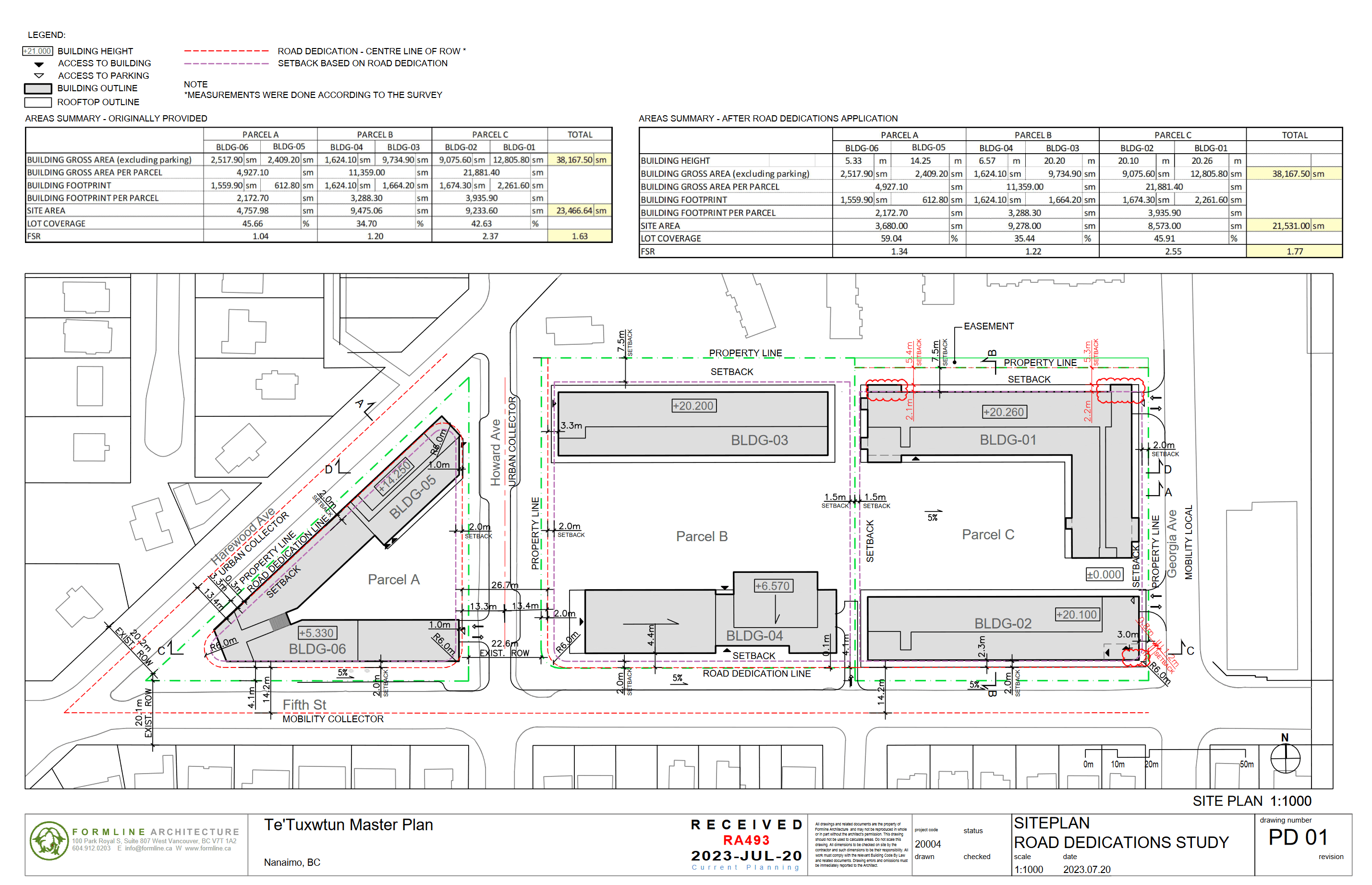
Task: Click the purple dashed setback legend line
Action: (x=226, y=63)
